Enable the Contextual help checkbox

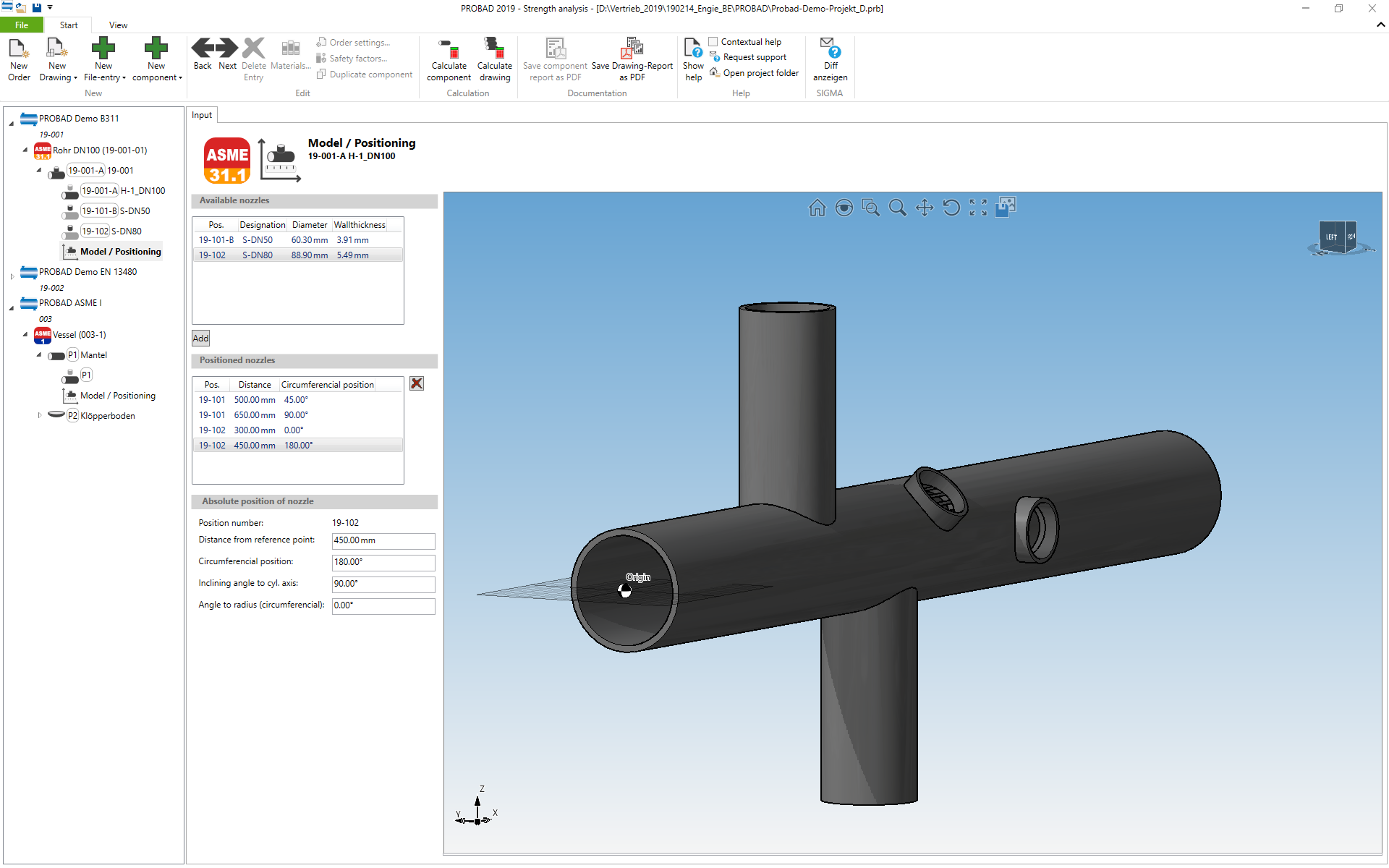713,42
